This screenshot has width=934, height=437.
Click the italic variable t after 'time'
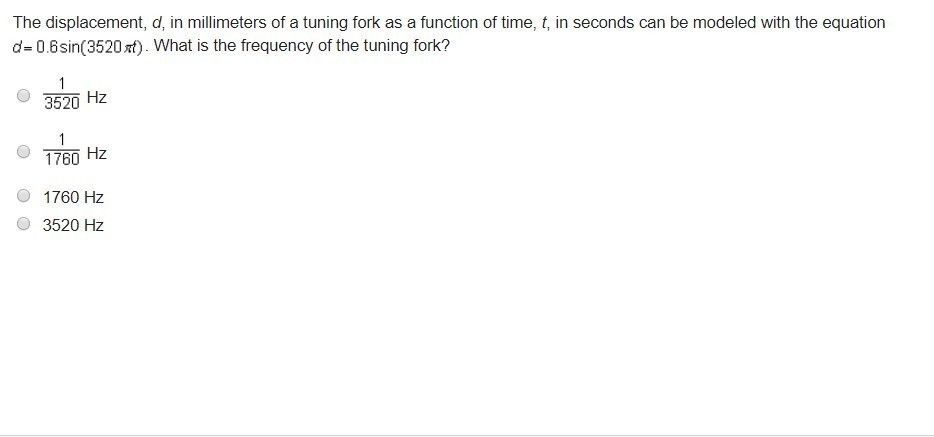point(543,23)
